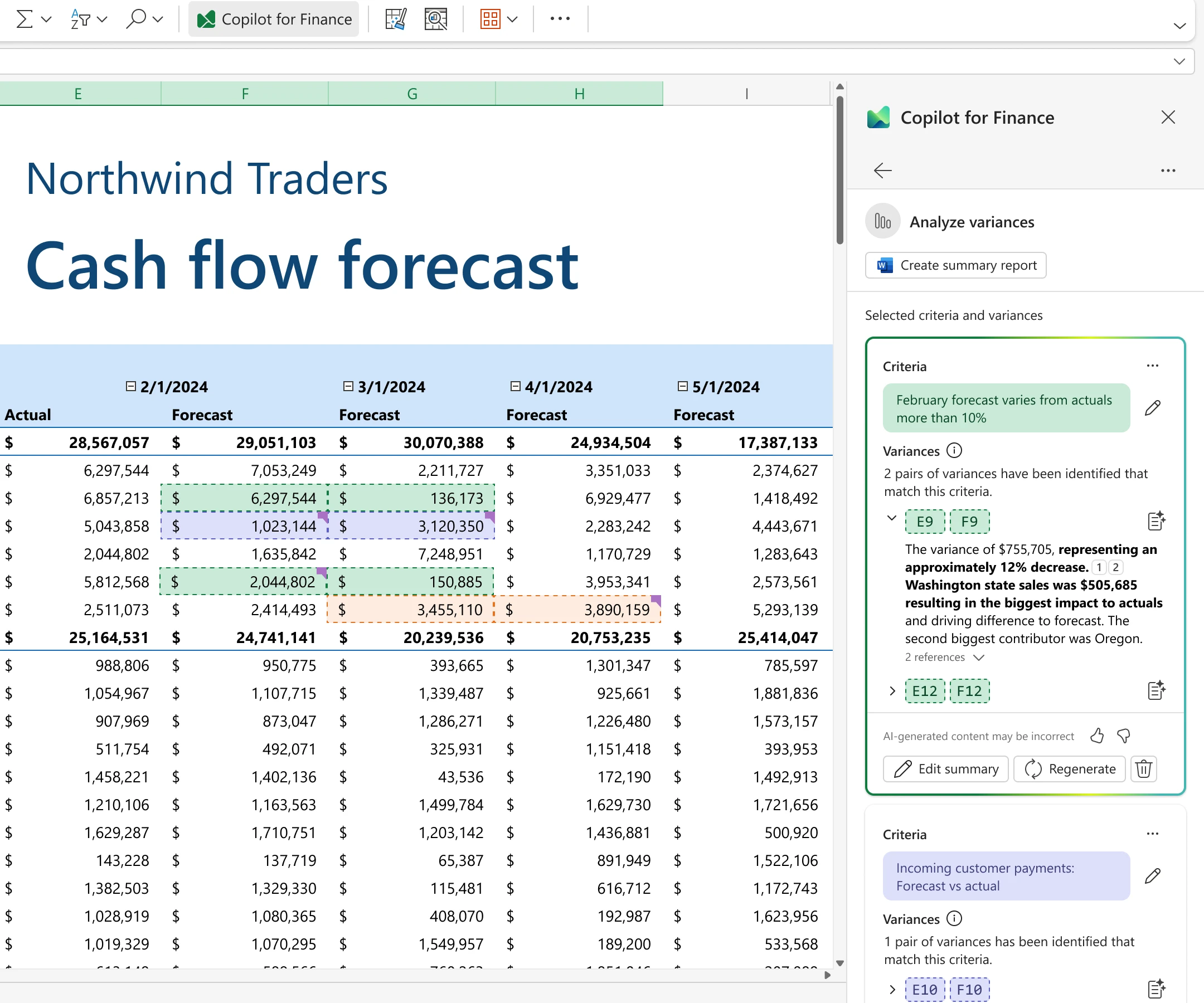Click Create summary report
Image resolution: width=1204 pixels, height=1003 pixels.
coord(955,265)
